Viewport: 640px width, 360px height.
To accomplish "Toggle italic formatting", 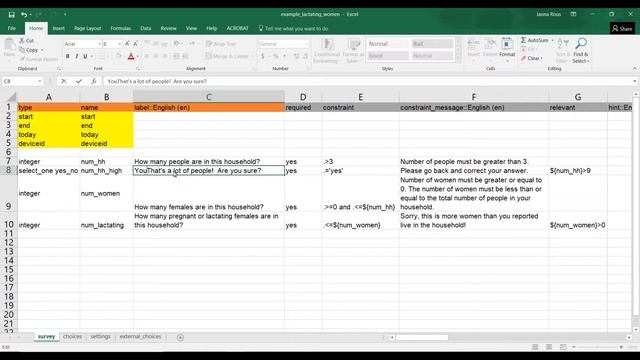I will [76, 56].
